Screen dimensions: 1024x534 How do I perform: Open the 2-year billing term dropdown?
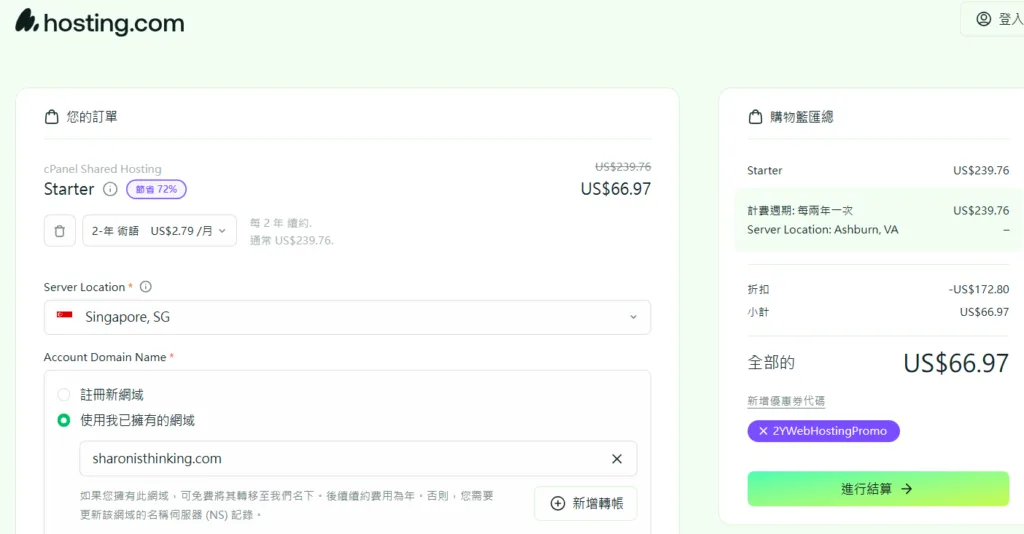tap(159, 231)
